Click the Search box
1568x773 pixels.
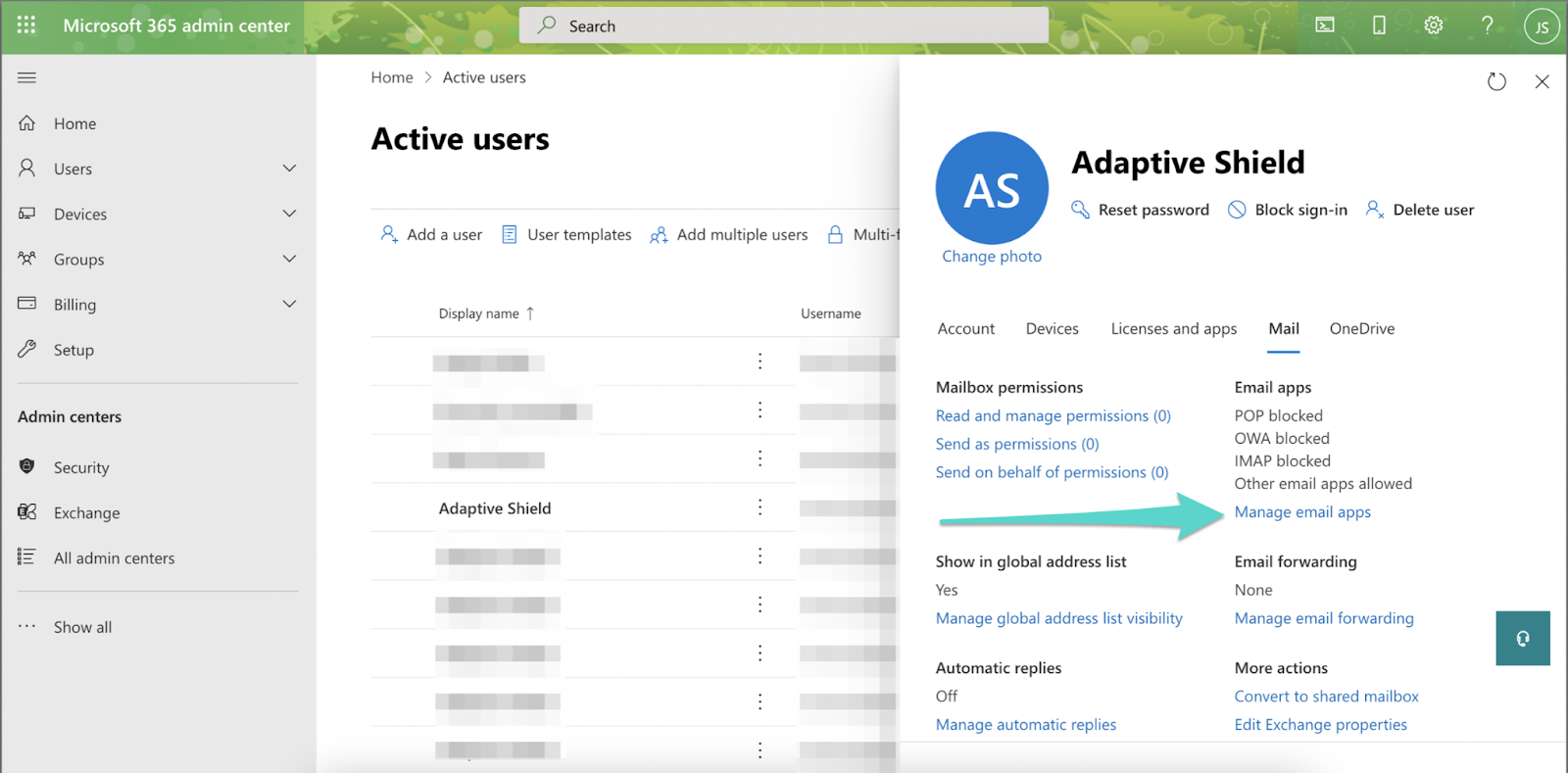pyautogui.click(x=784, y=25)
